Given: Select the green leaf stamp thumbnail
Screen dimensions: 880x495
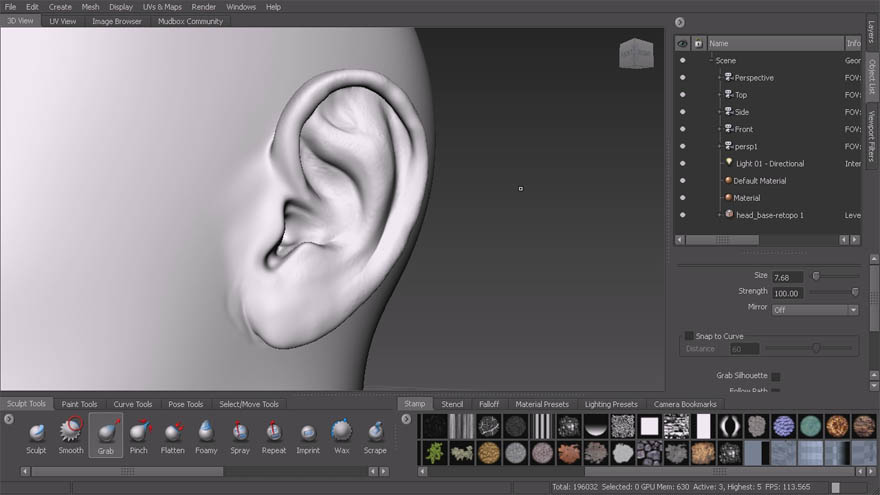Looking at the screenshot, I should point(434,453).
